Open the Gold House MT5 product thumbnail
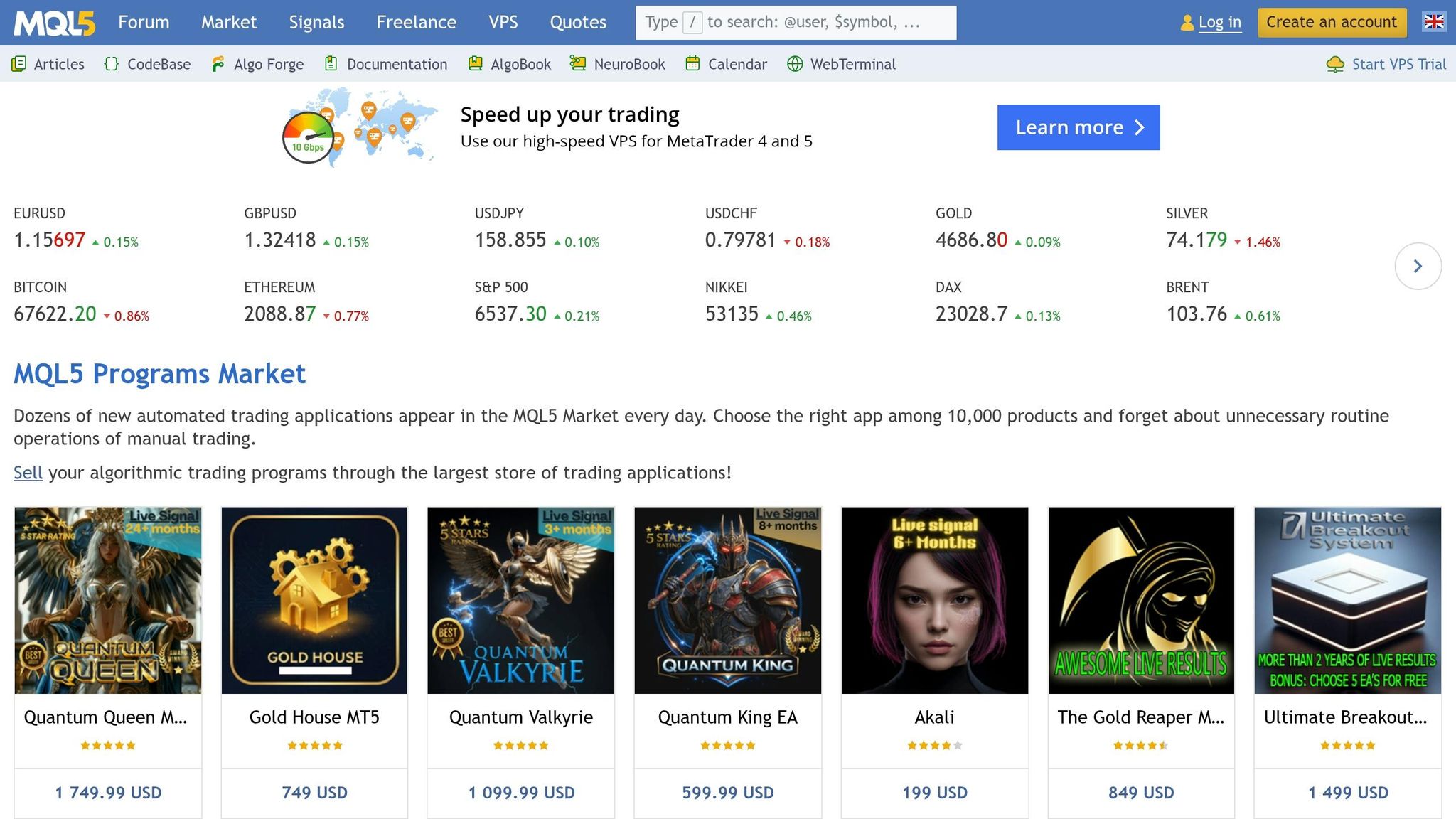The height and width of the screenshot is (819, 1456). (x=314, y=600)
